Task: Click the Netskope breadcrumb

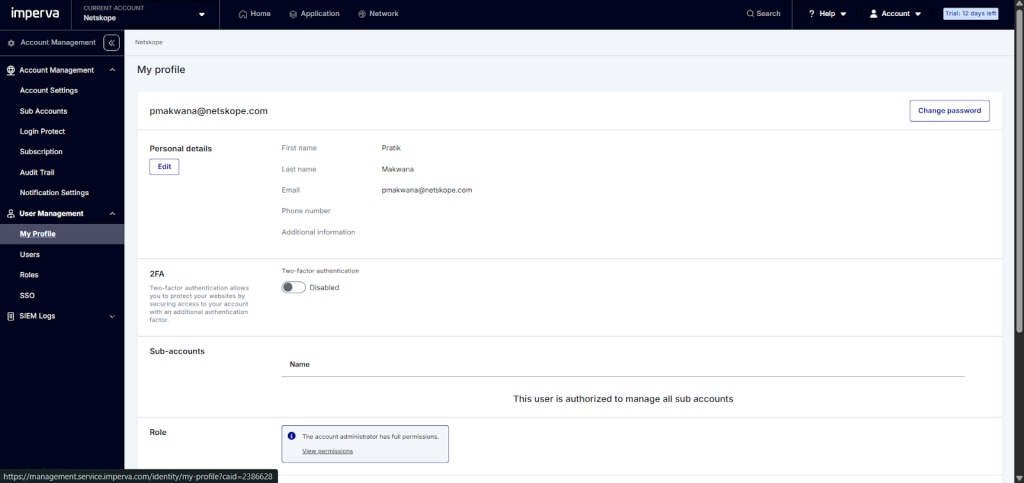Action: coord(149,42)
